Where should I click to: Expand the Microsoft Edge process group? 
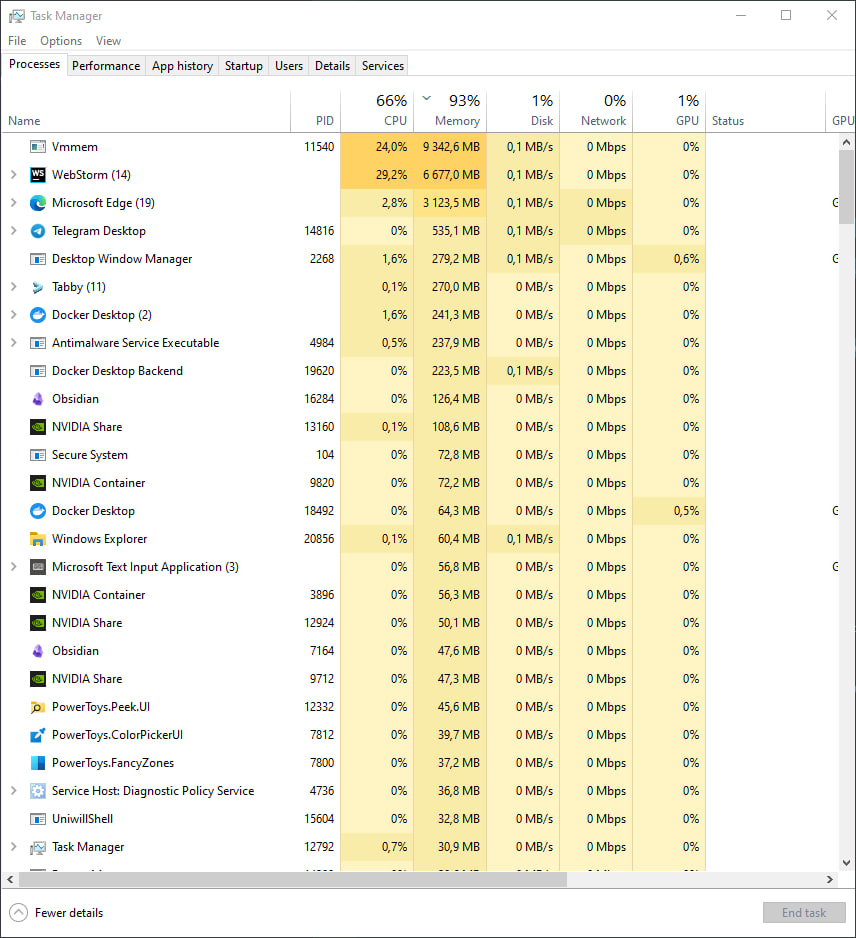coord(13,203)
